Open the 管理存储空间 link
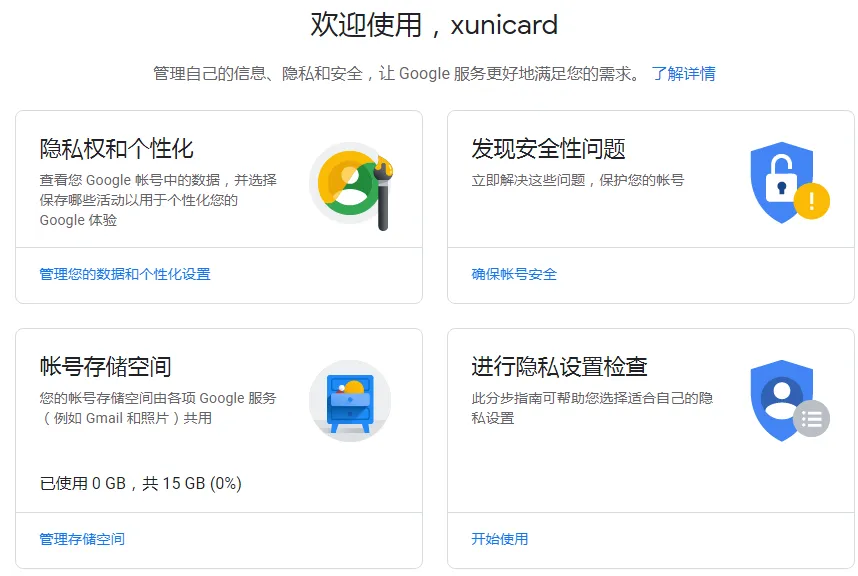This screenshot has height=576, width=858. pyautogui.click(x=82, y=539)
